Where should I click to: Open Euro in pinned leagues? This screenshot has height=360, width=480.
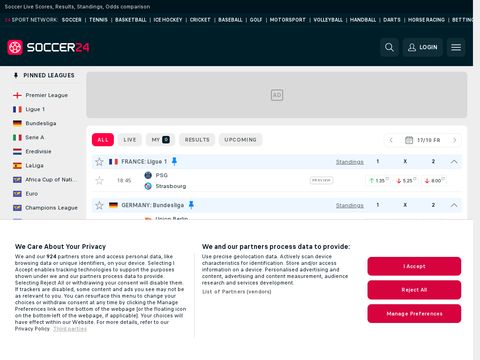pyautogui.click(x=32, y=194)
